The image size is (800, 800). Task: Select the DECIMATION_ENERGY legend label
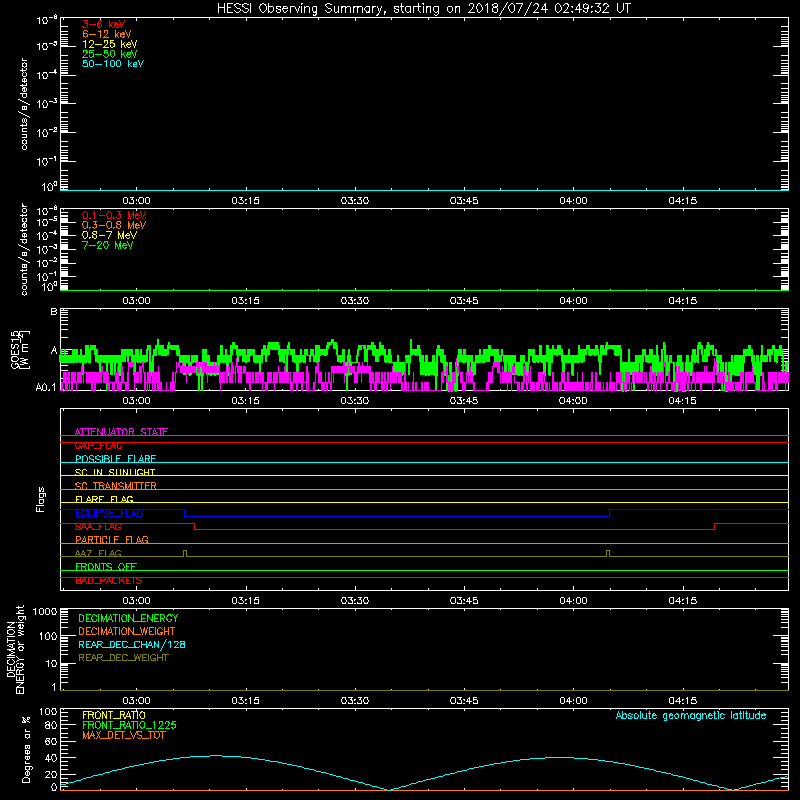(x=128, y=618)
